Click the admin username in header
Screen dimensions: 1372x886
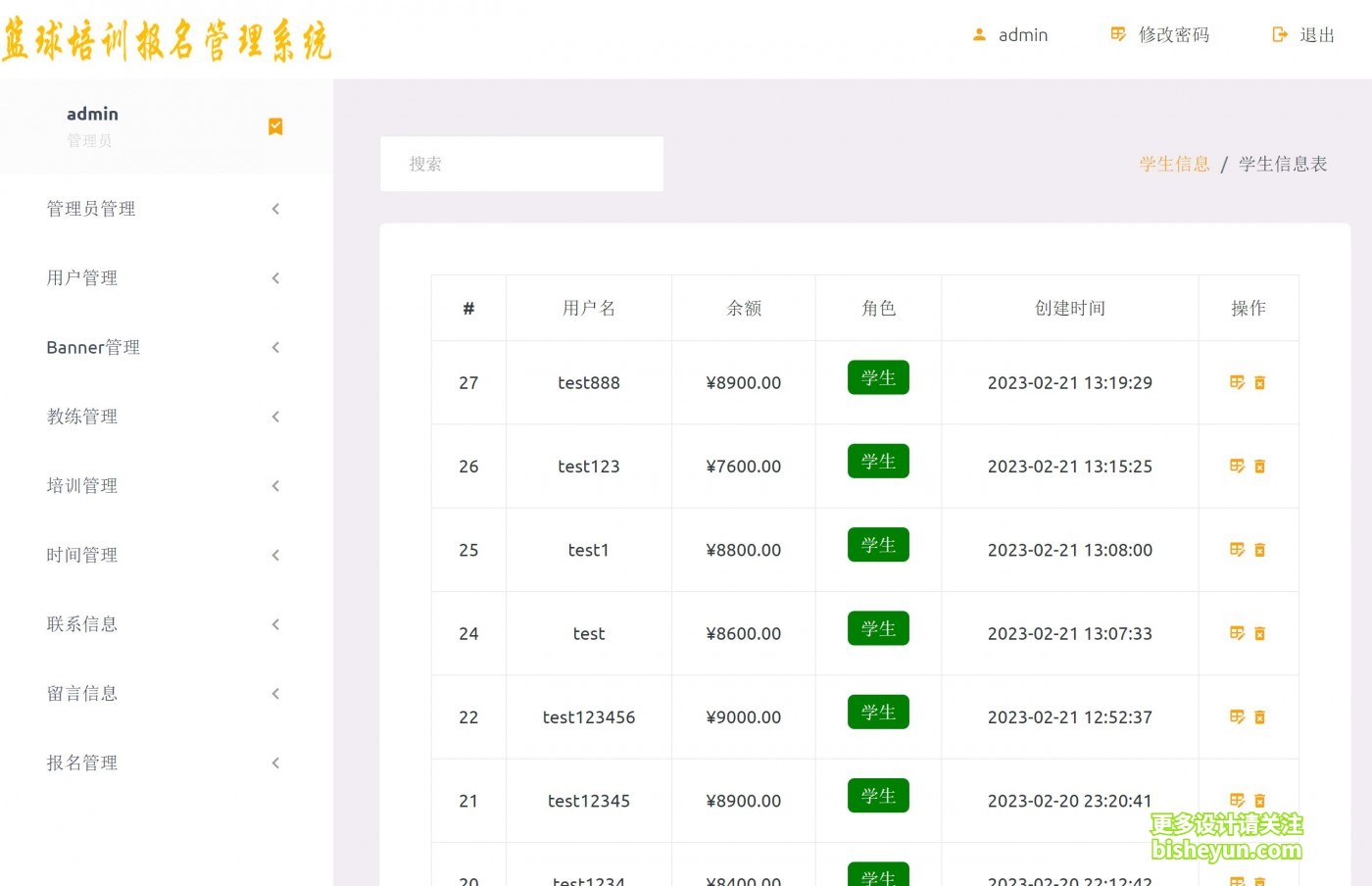1023,34
